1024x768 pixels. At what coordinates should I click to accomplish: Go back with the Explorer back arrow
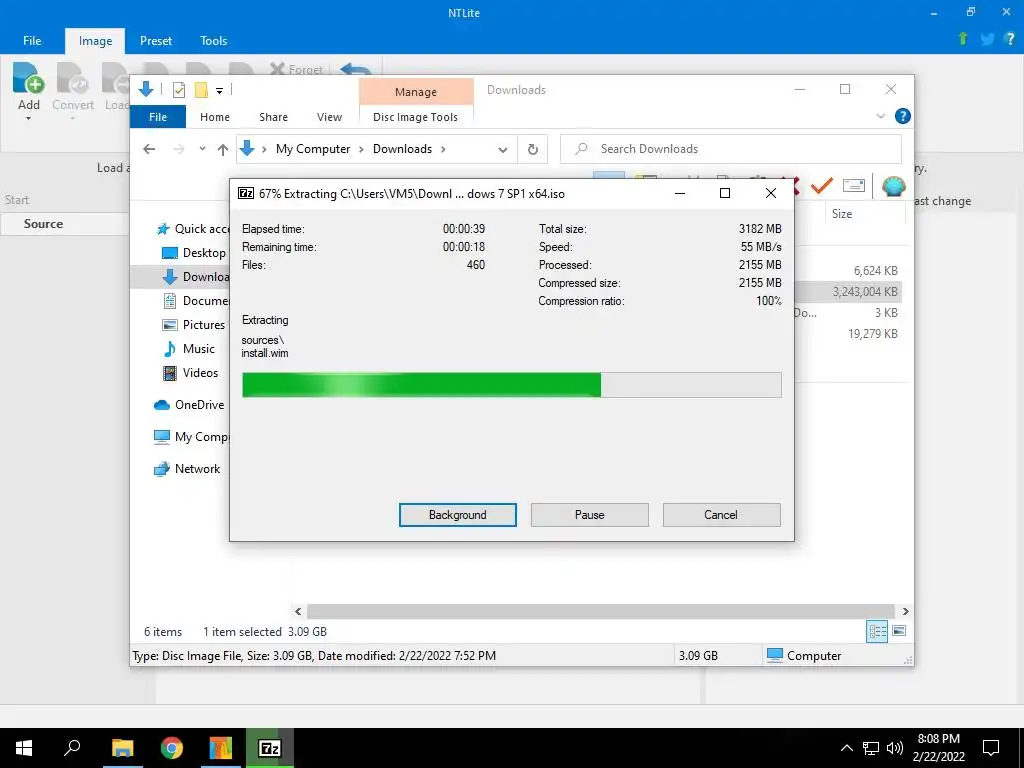(149, 149)
